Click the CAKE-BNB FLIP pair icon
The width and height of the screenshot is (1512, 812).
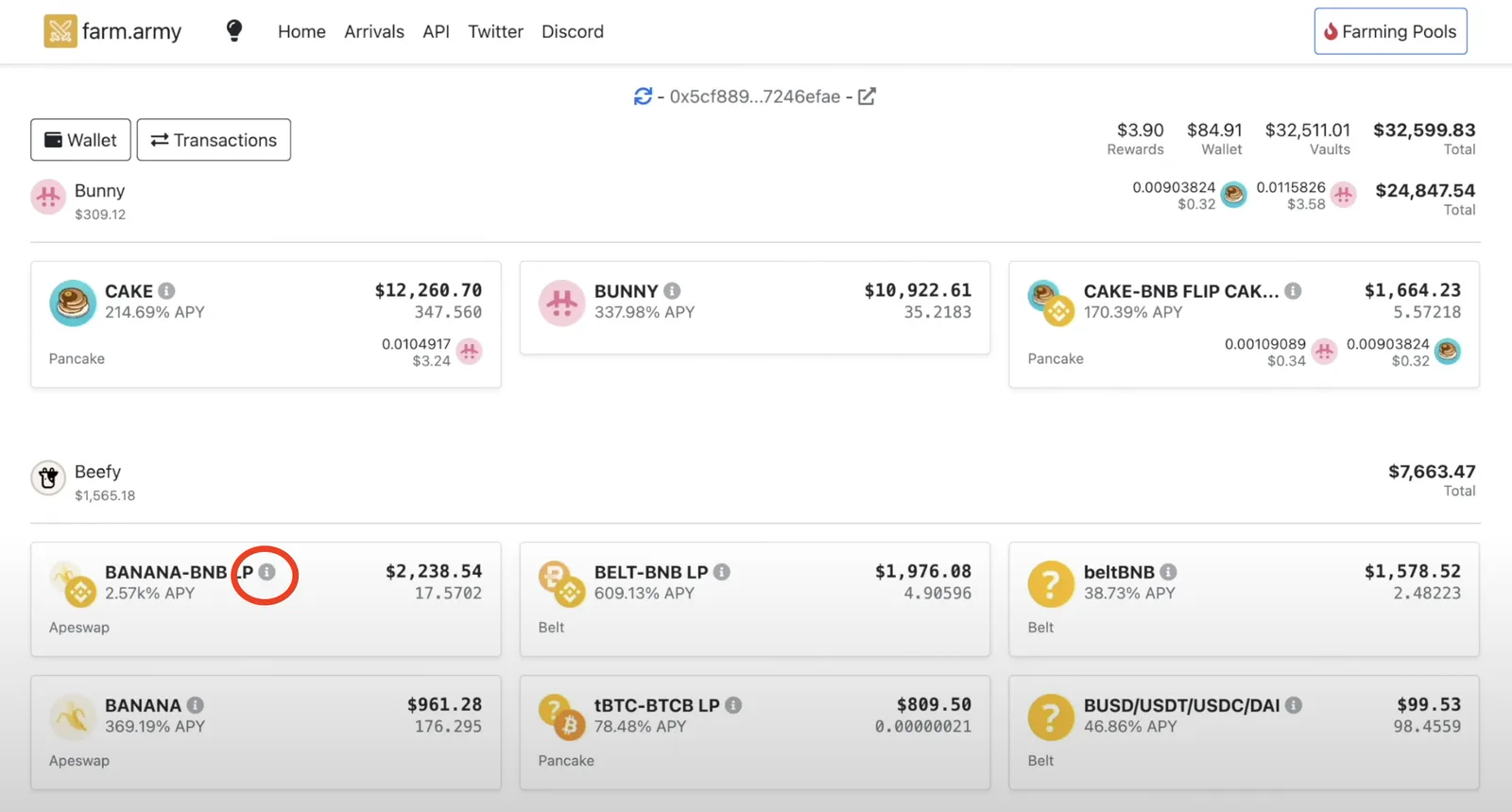[1051, 303]
